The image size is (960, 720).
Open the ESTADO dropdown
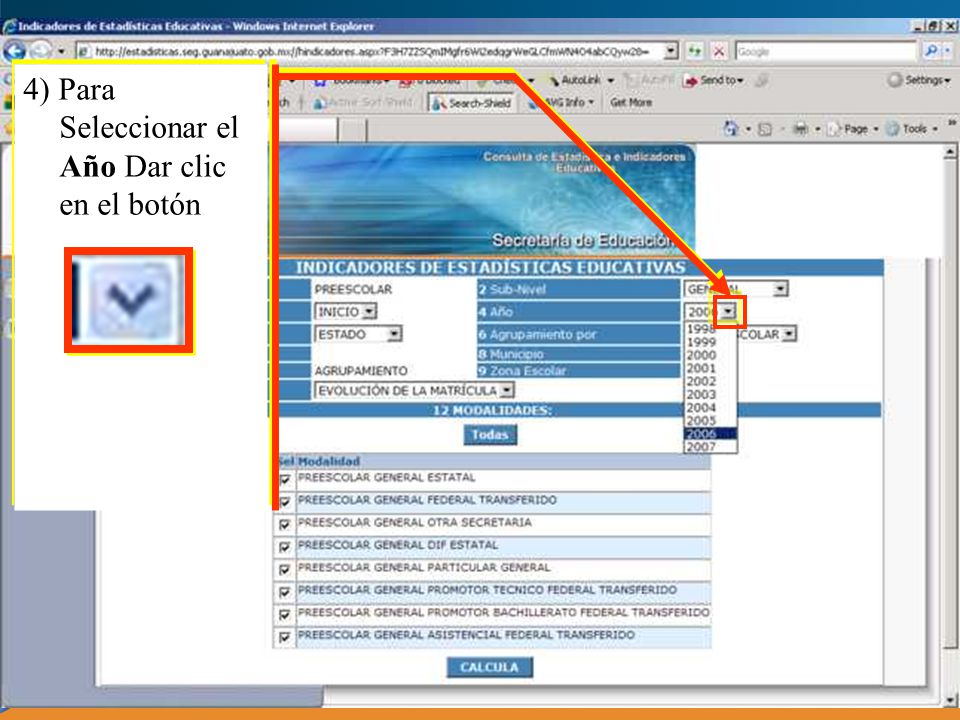pyautogui.click(x=358, y=334)
